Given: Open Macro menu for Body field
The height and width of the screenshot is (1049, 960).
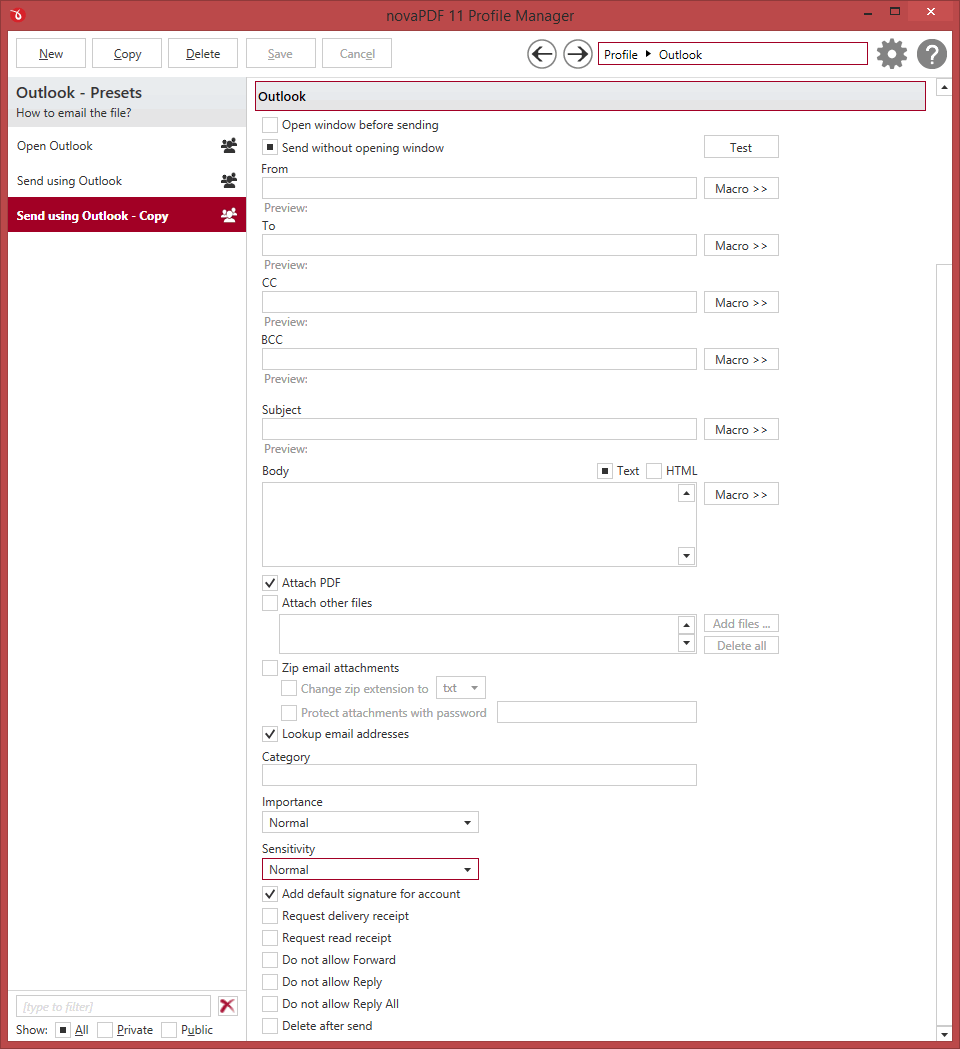Looking at the screenshot, I should tap(741, 494).
